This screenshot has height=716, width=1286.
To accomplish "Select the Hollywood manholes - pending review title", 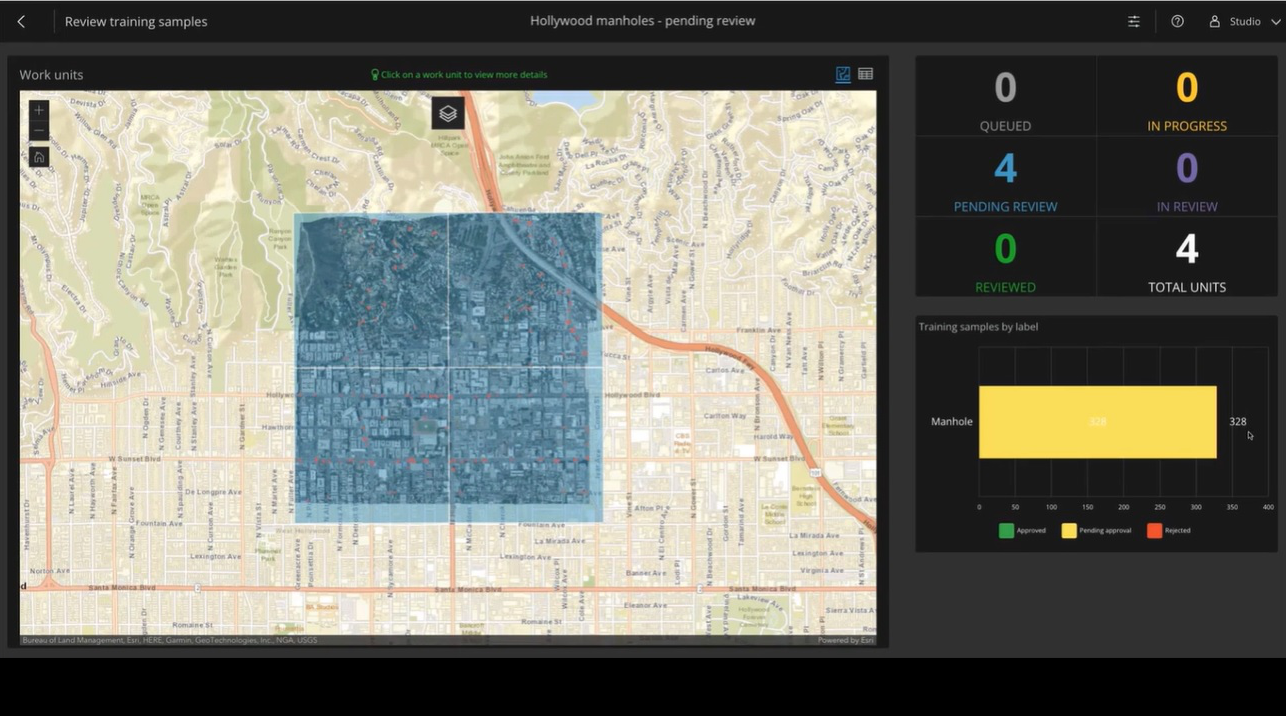I will tap(642, 20).
